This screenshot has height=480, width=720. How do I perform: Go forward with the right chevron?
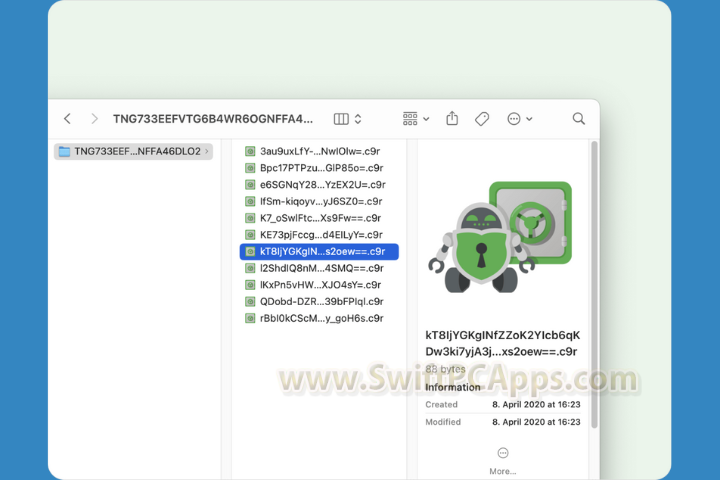pos(94,119)
